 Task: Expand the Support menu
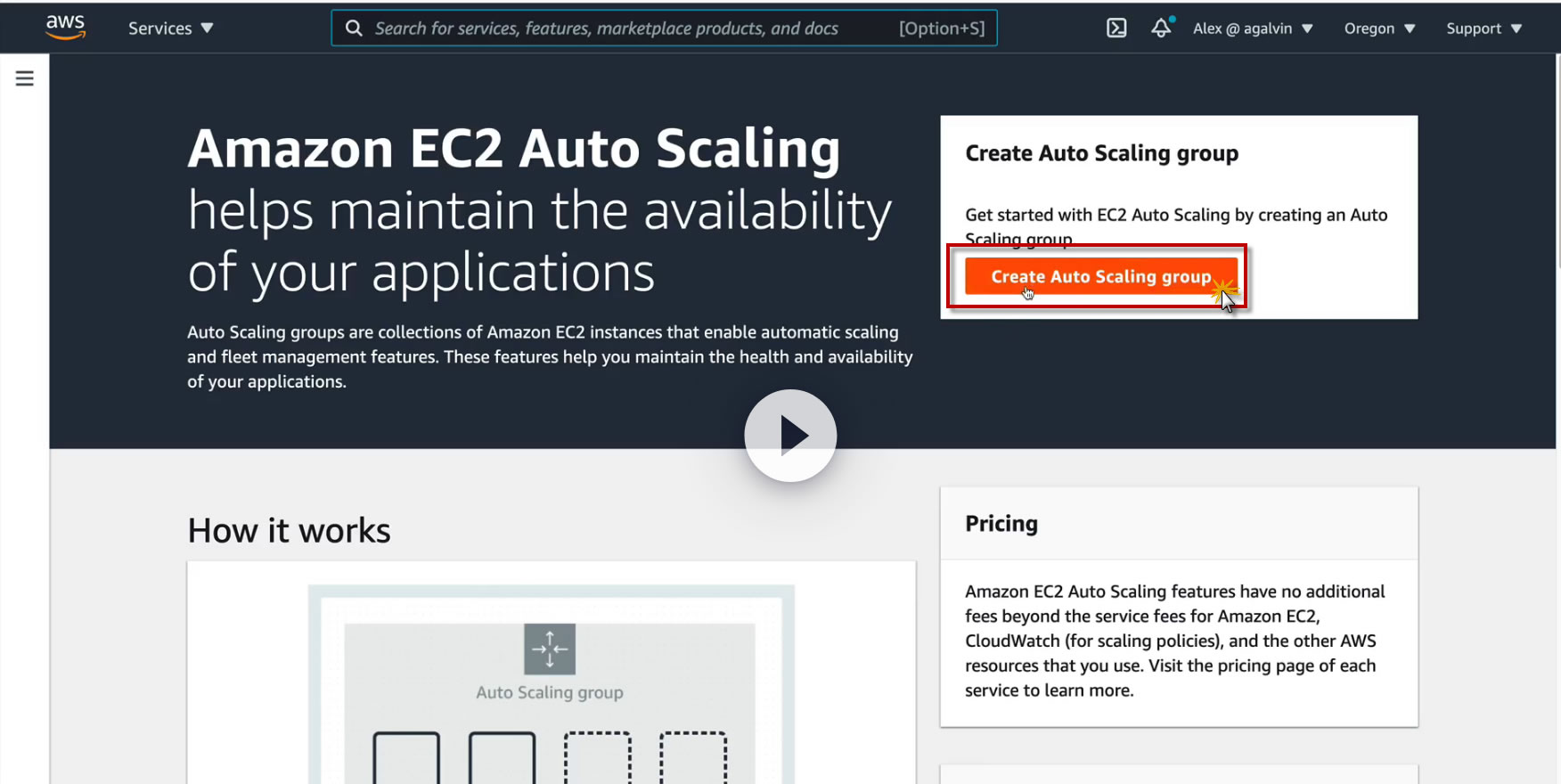coord(1483,29)
